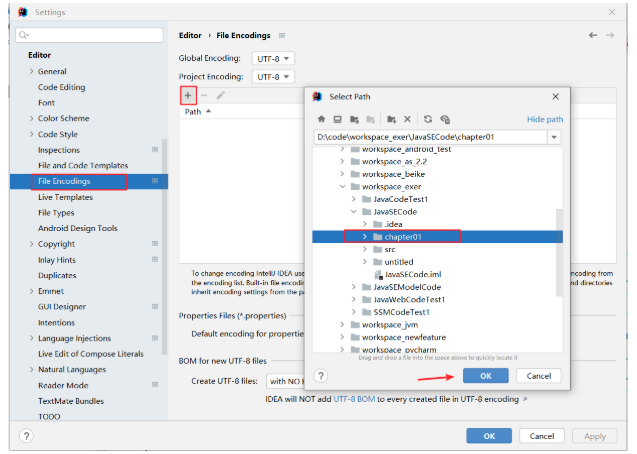Click the icon next to File Encodings breadcrumb
This screenshot has height=454, width=637.
282,36
